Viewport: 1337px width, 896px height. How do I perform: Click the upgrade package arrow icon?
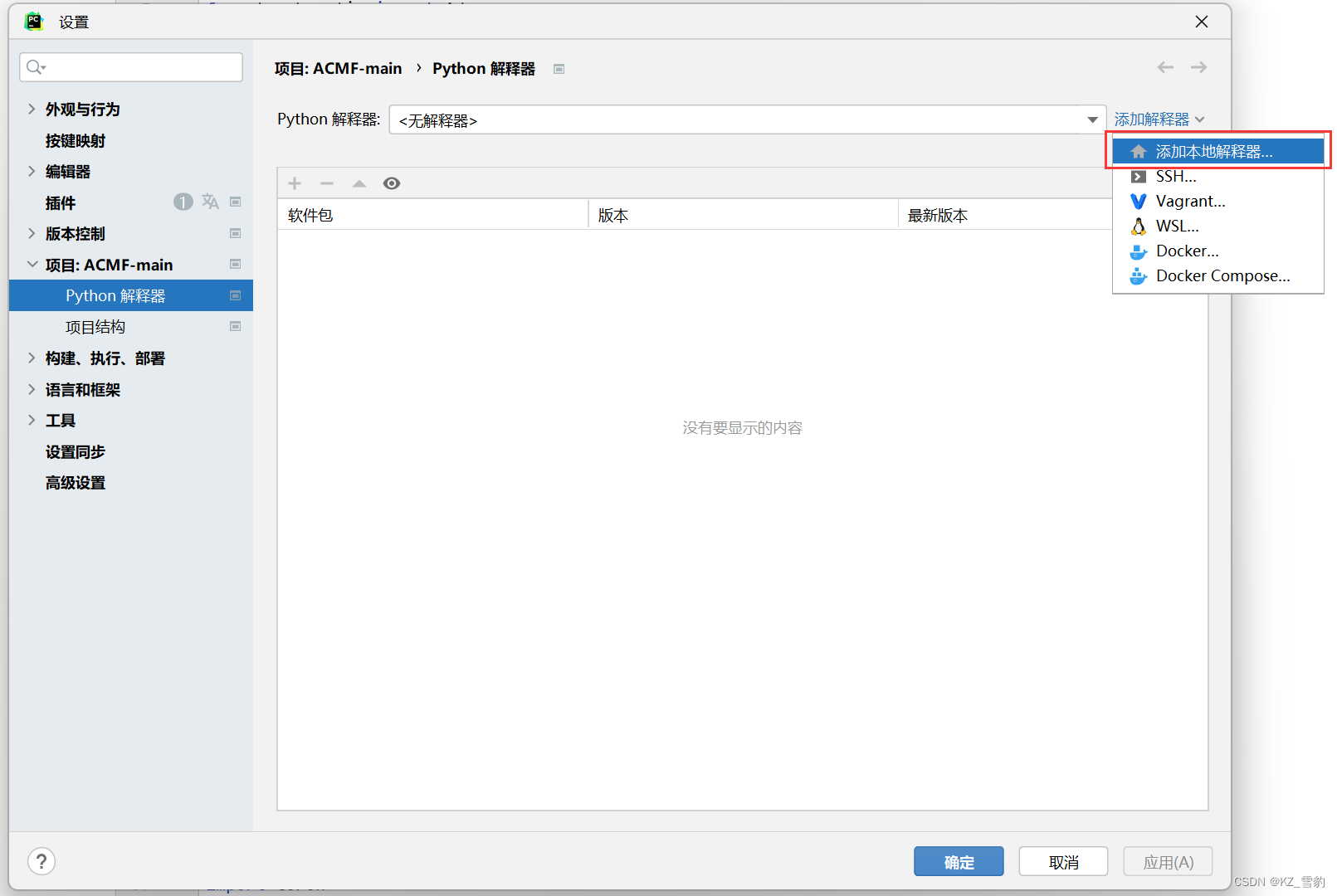point(359,183)
